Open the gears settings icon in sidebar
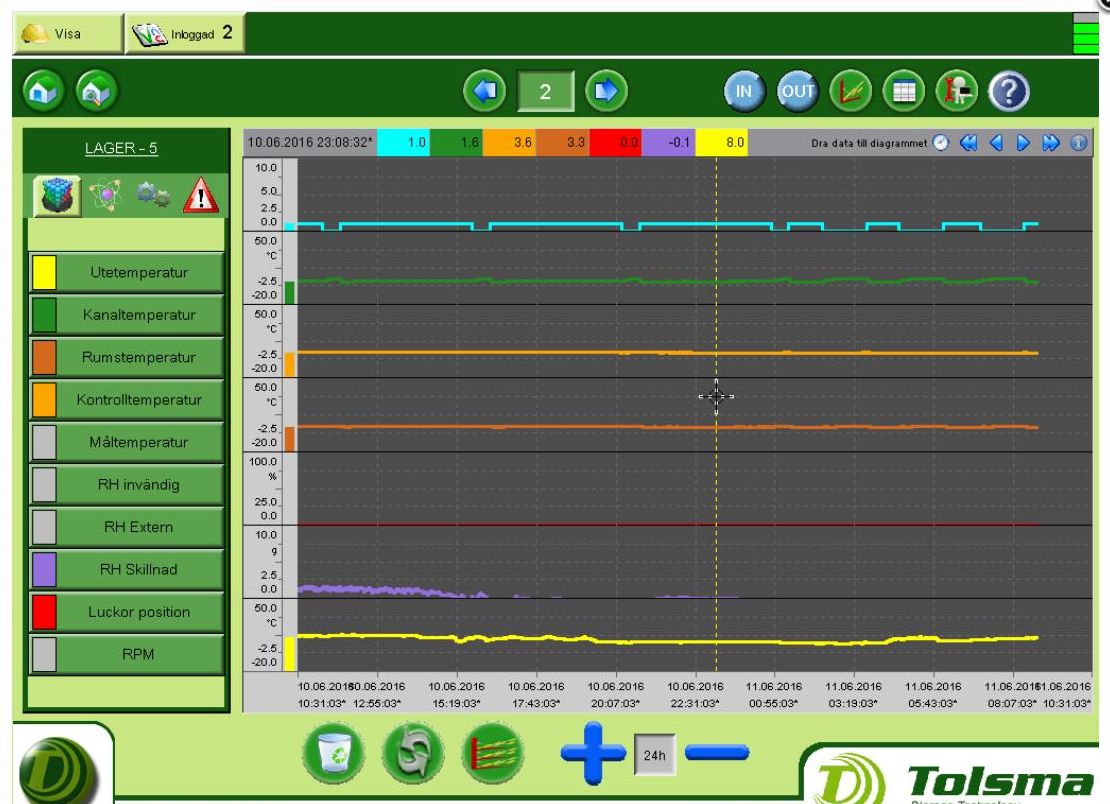The height and width of the screenshot is (804, 1110). [153, 194]
